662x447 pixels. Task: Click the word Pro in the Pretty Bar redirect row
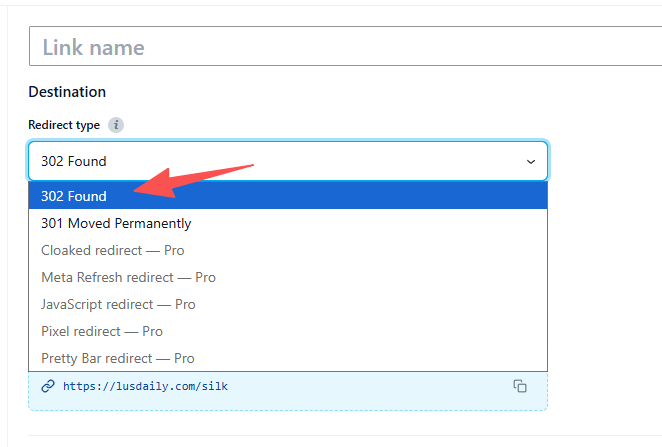tap(184, 358)
